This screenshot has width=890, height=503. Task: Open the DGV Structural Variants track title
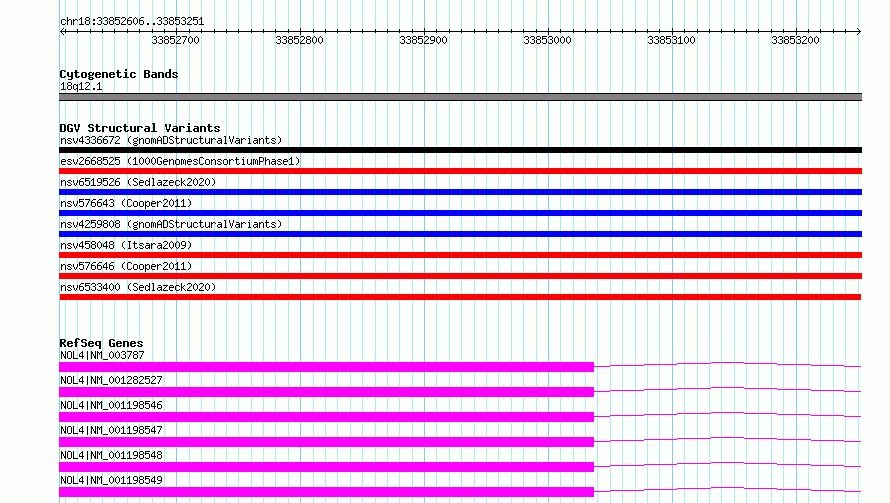(140, 128)
